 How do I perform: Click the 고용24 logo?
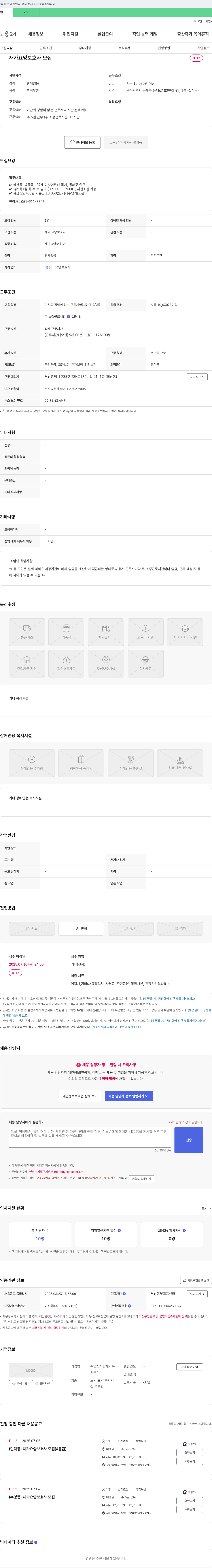8,34
